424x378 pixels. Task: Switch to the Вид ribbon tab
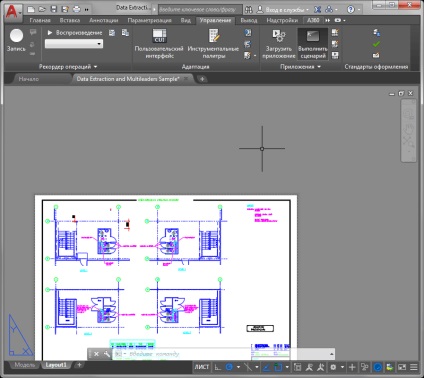[185, 20]
